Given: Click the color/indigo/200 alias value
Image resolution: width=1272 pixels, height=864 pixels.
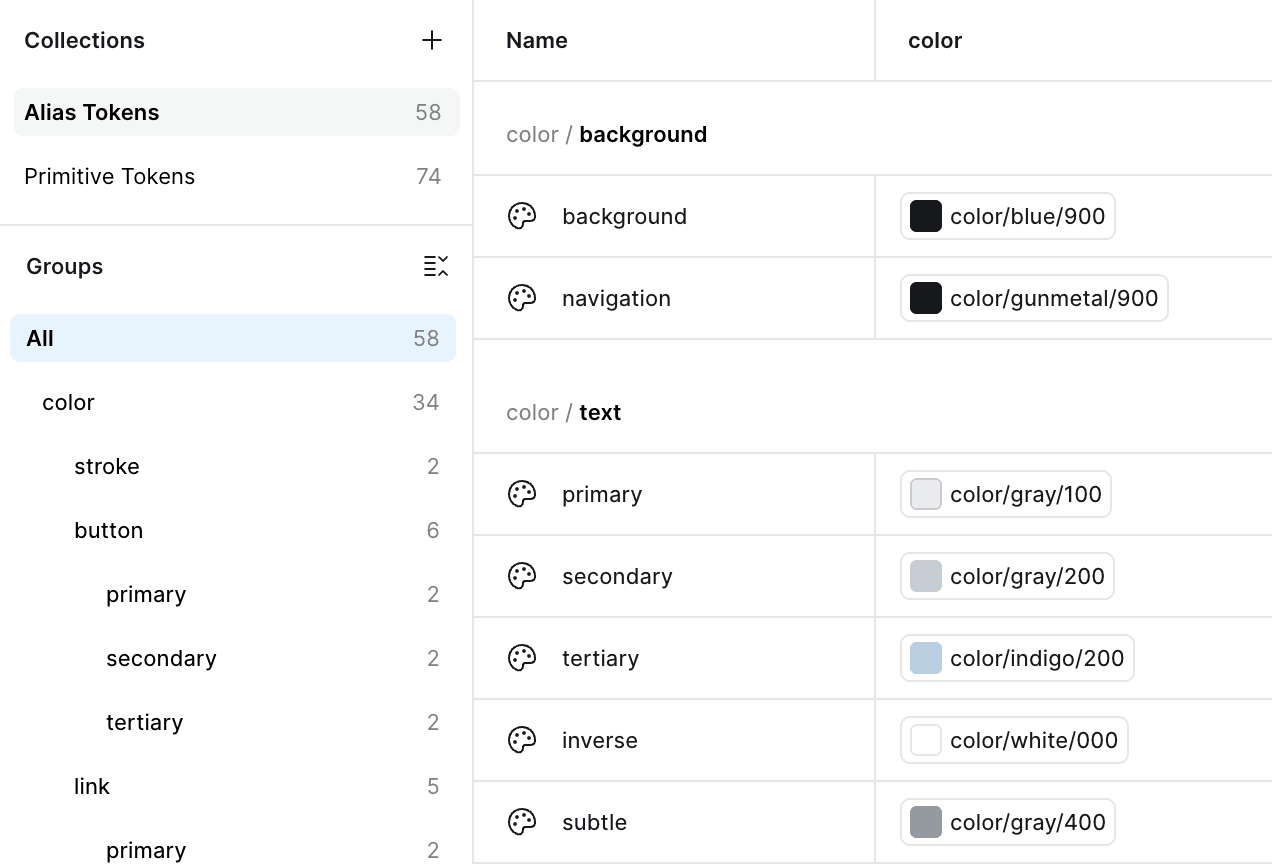Looking at the screenshot, I should coord(1017,658).
